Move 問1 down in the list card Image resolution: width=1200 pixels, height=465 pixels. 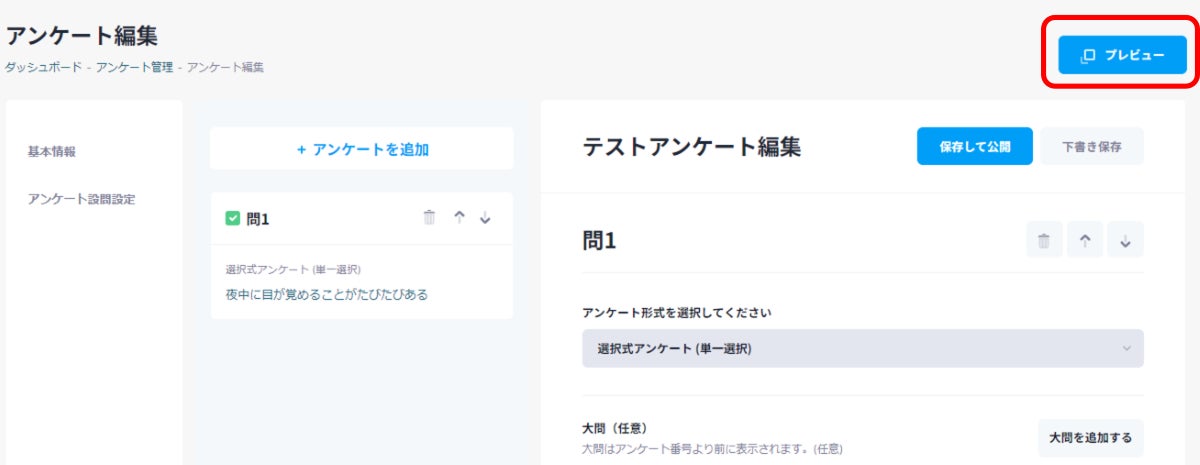tap(485, 218)
